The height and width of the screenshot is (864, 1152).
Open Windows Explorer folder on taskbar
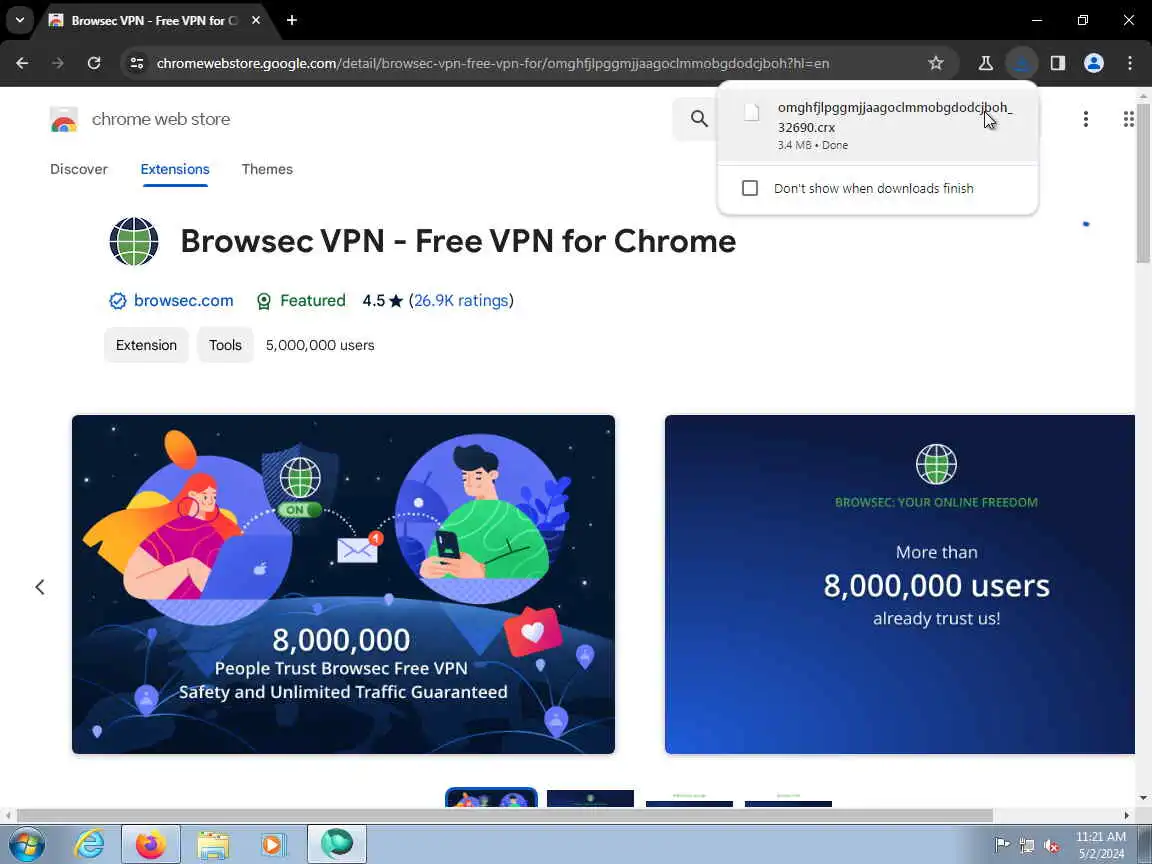(212, 844)
